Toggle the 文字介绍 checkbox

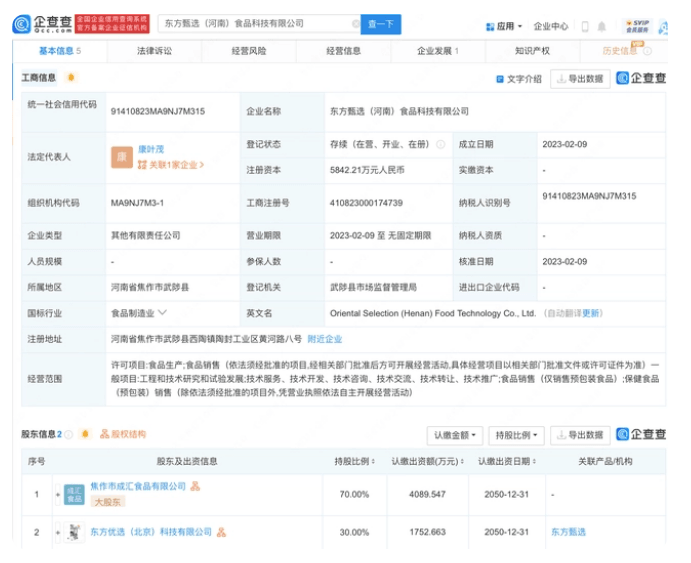pos(500,79)
